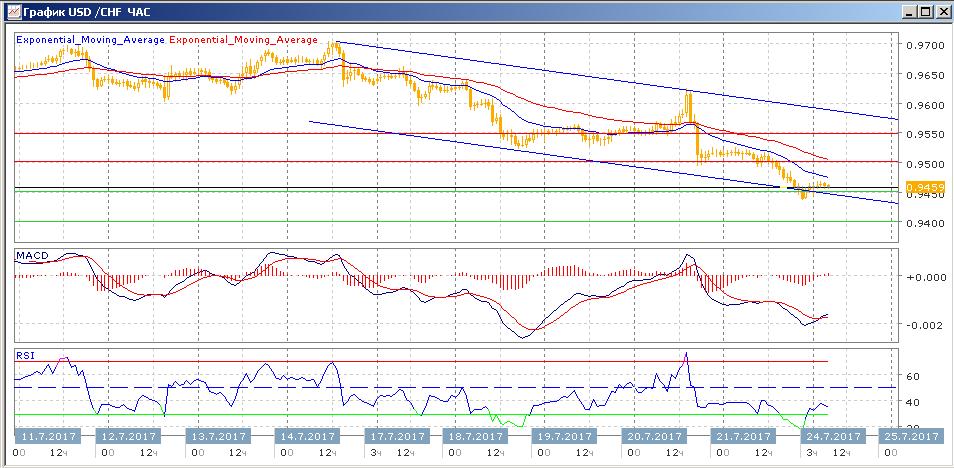Click the 19.7.2017 date marker

(563, 436)
